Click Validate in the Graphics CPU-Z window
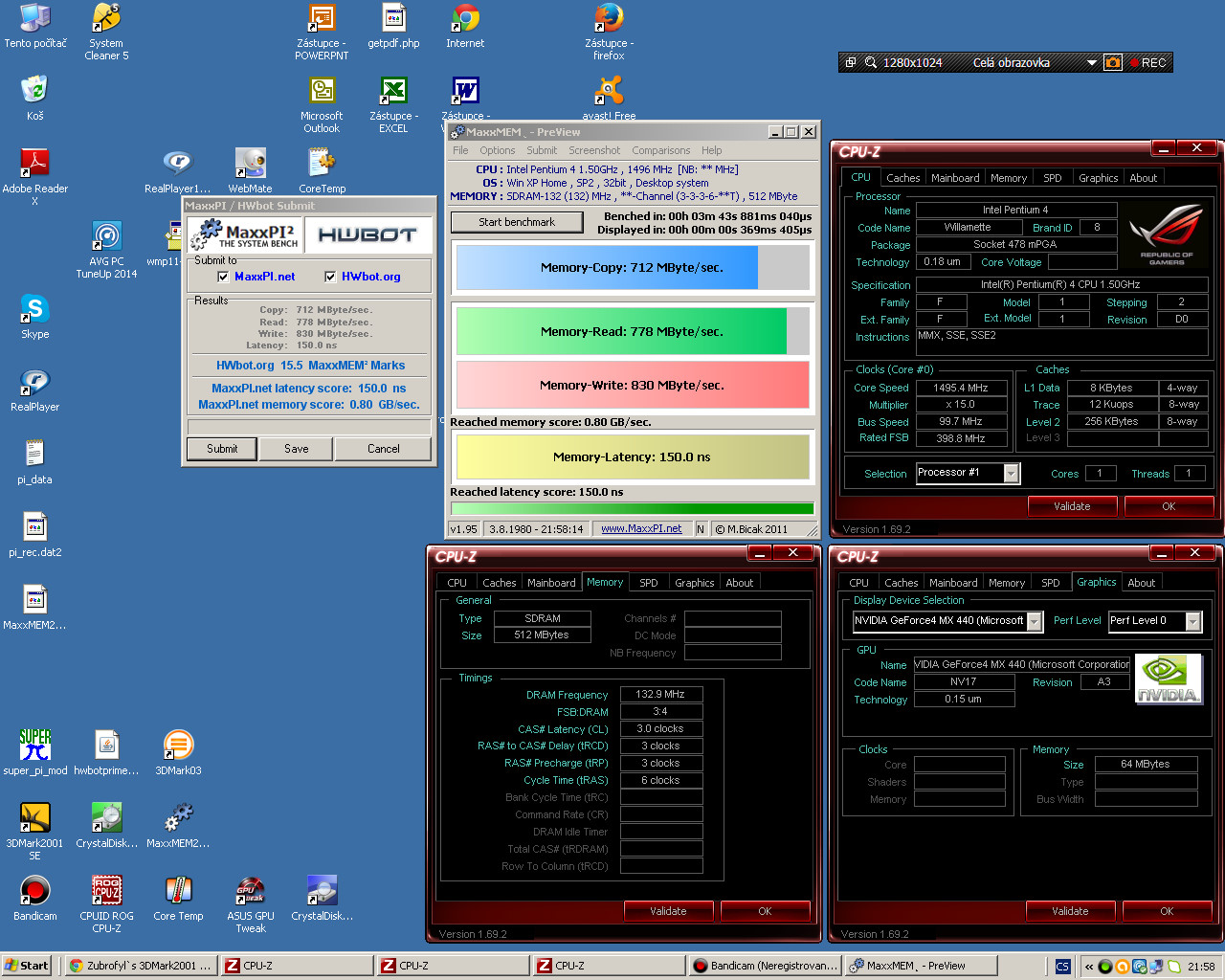 coord(1070,911)
